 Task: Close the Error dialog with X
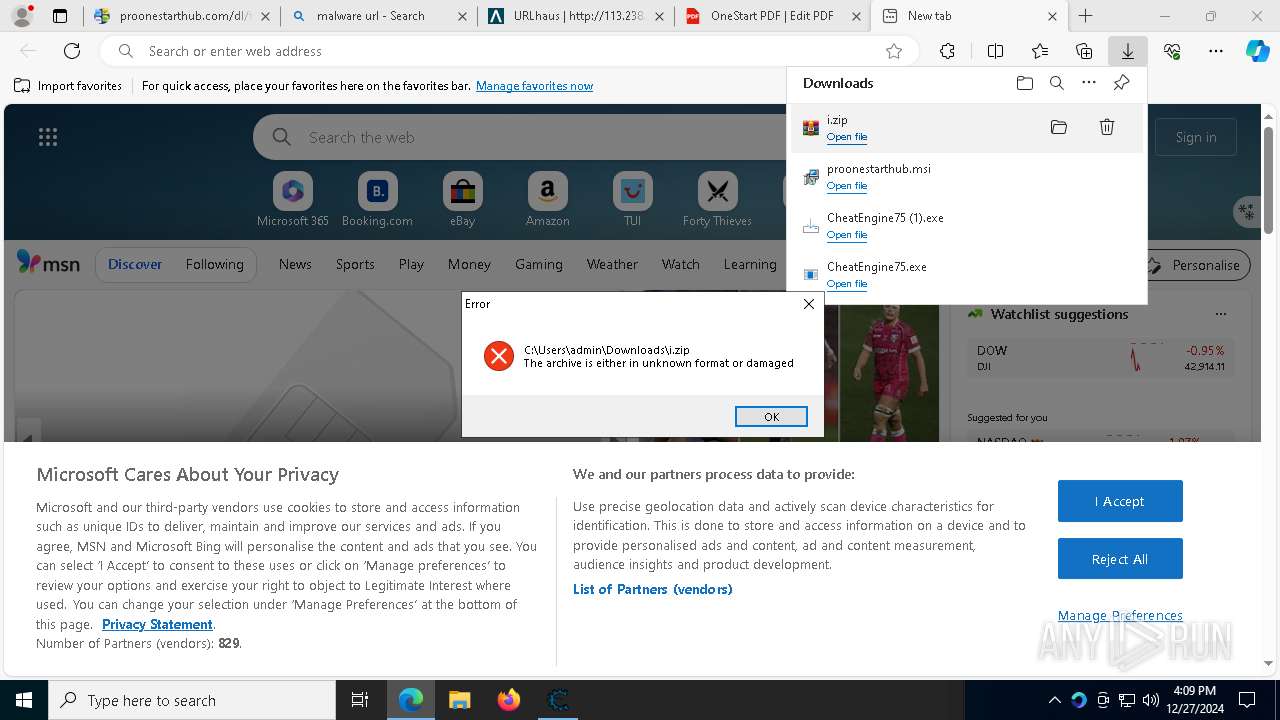(809, 304)
